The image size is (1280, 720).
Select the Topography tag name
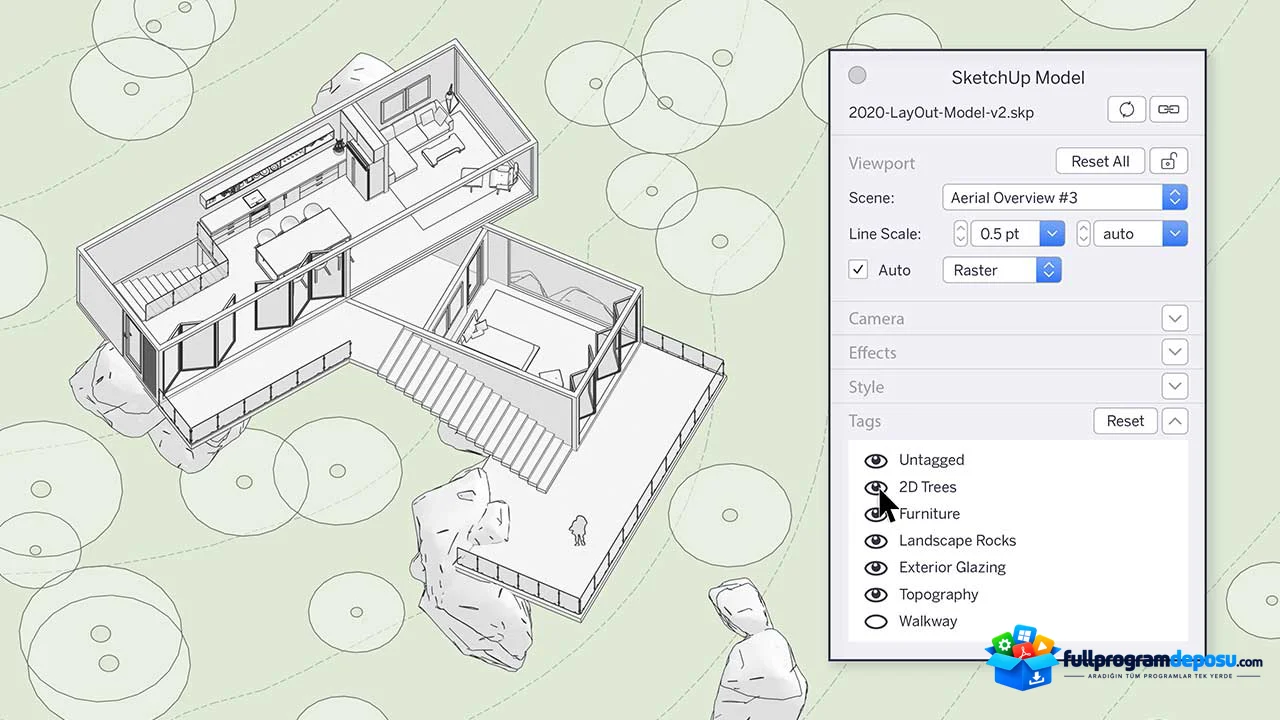[x=938, y=594]
